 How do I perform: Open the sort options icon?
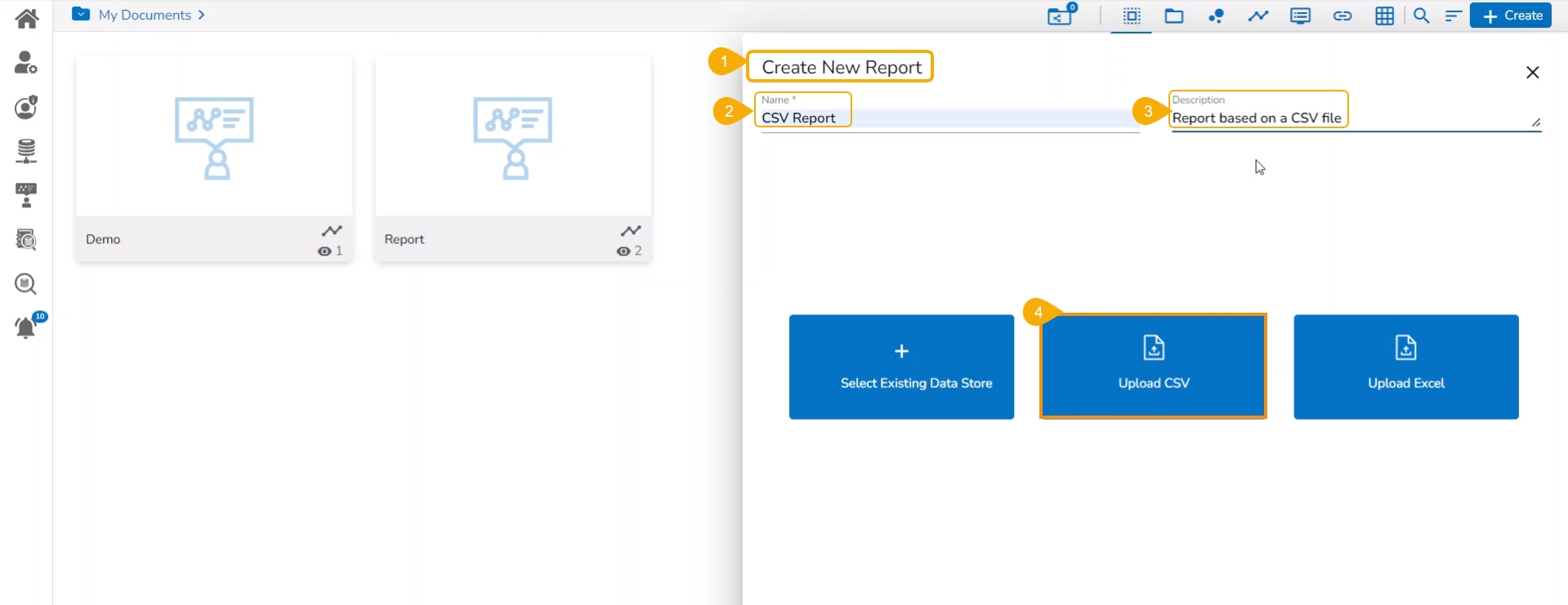(1453, 16)
